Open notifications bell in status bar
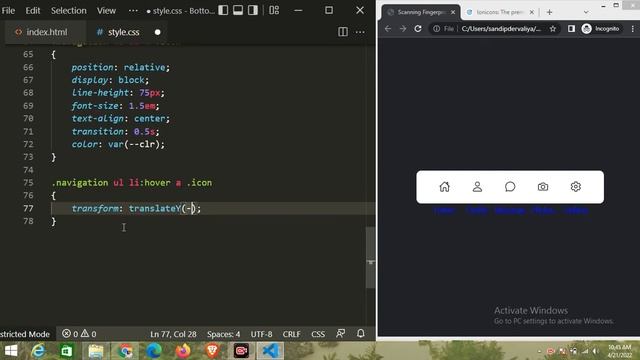The width and height of the screenshot is (640, 360). pos(361,334)
